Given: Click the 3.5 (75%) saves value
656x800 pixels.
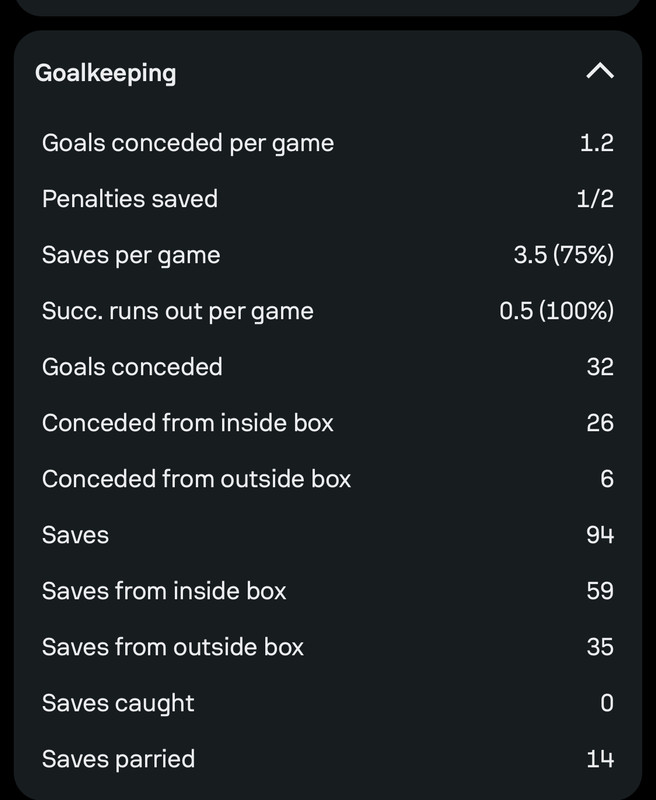Looking at the screenshot, I should click(564, 255).
